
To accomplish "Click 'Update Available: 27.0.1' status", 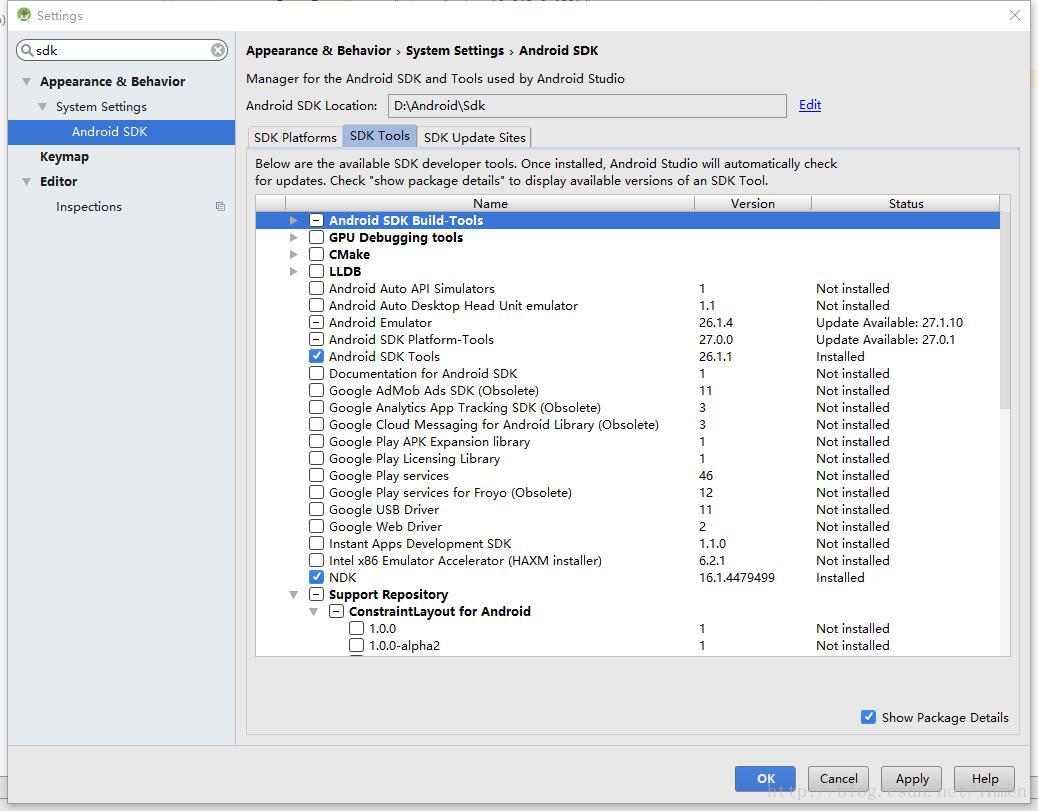I will pos(885,339).
